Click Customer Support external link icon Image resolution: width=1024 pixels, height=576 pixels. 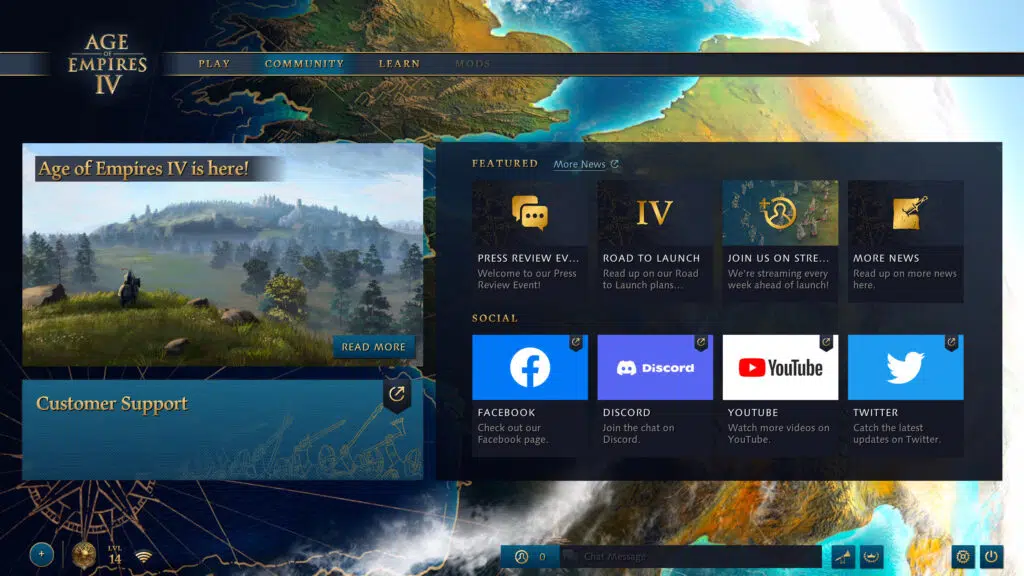click(396, 394)
